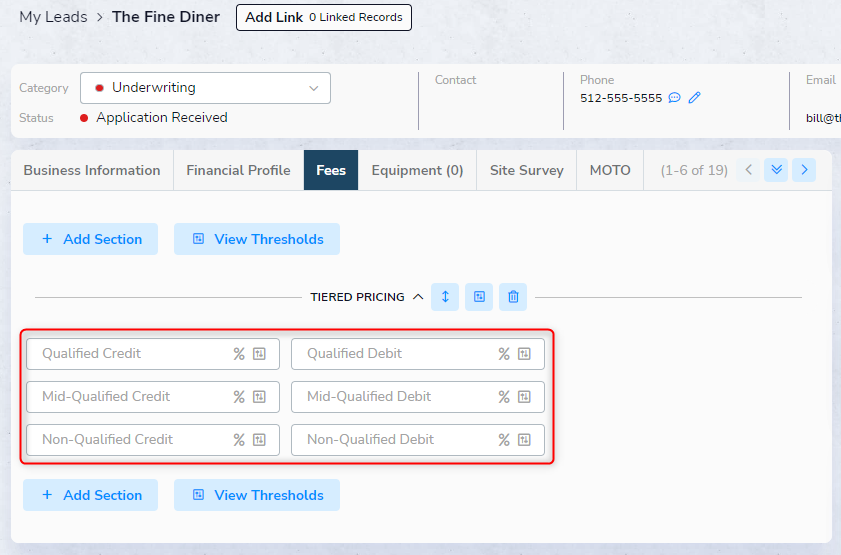Open the Category dropdown showing Underwriting
Viewport: 841px width, 555px height.
pyautogui.click(x=205, y=88)
